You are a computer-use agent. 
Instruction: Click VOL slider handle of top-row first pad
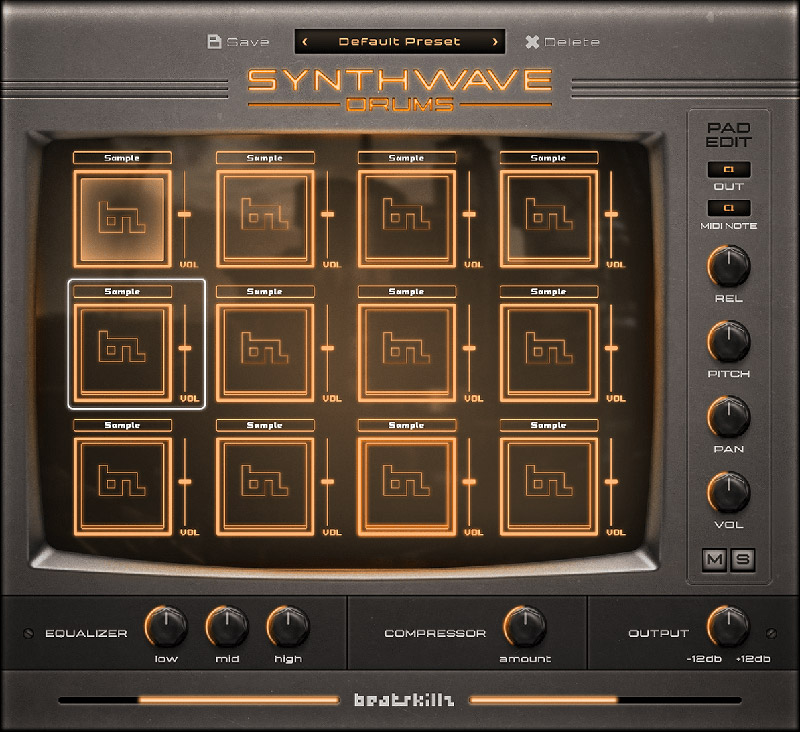[185, 214]
